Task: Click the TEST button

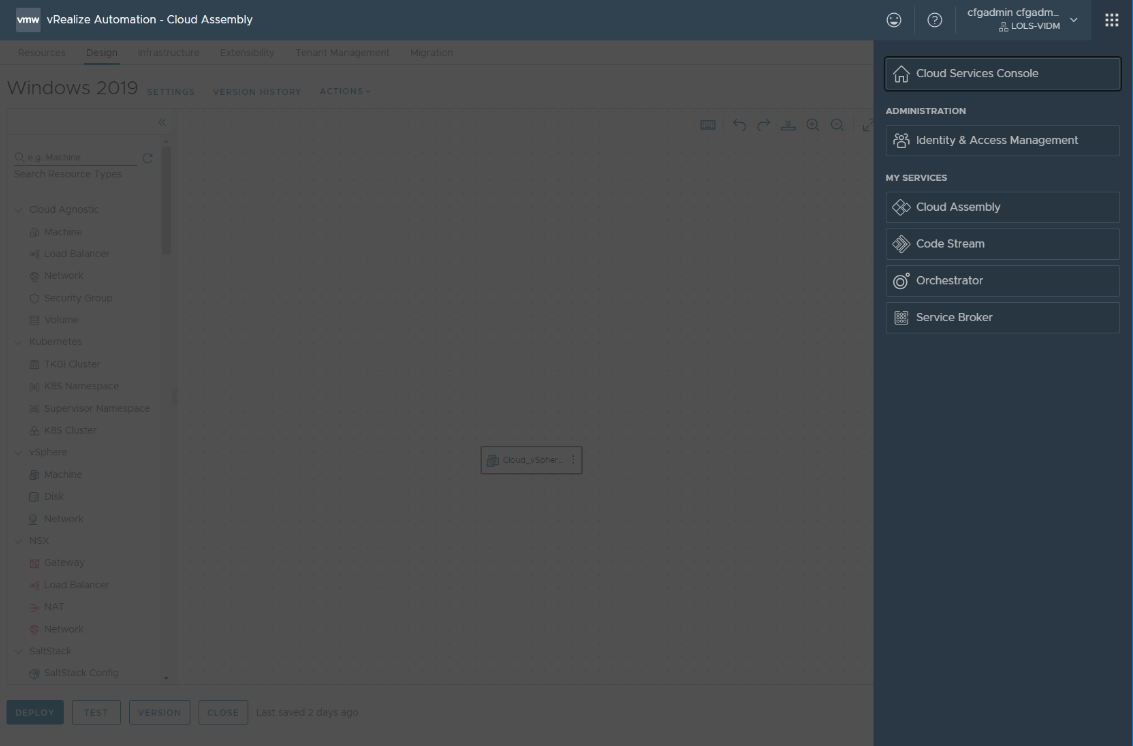Action: pos(96,713)
